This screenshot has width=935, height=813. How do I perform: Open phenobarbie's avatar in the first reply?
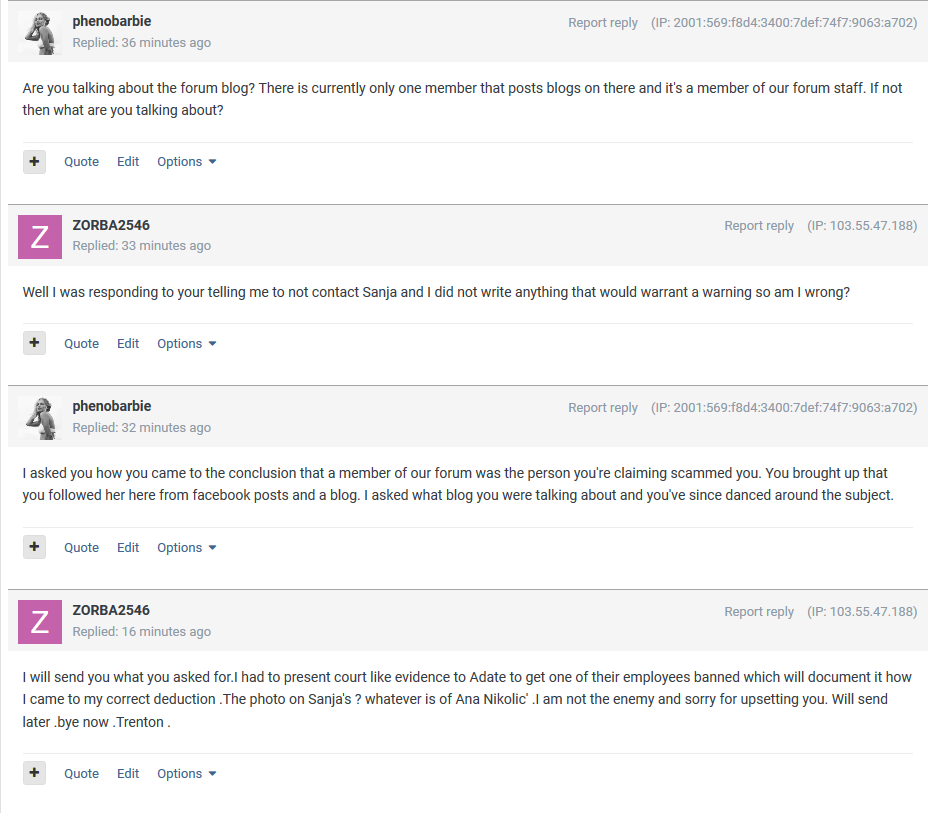point(40,33)
